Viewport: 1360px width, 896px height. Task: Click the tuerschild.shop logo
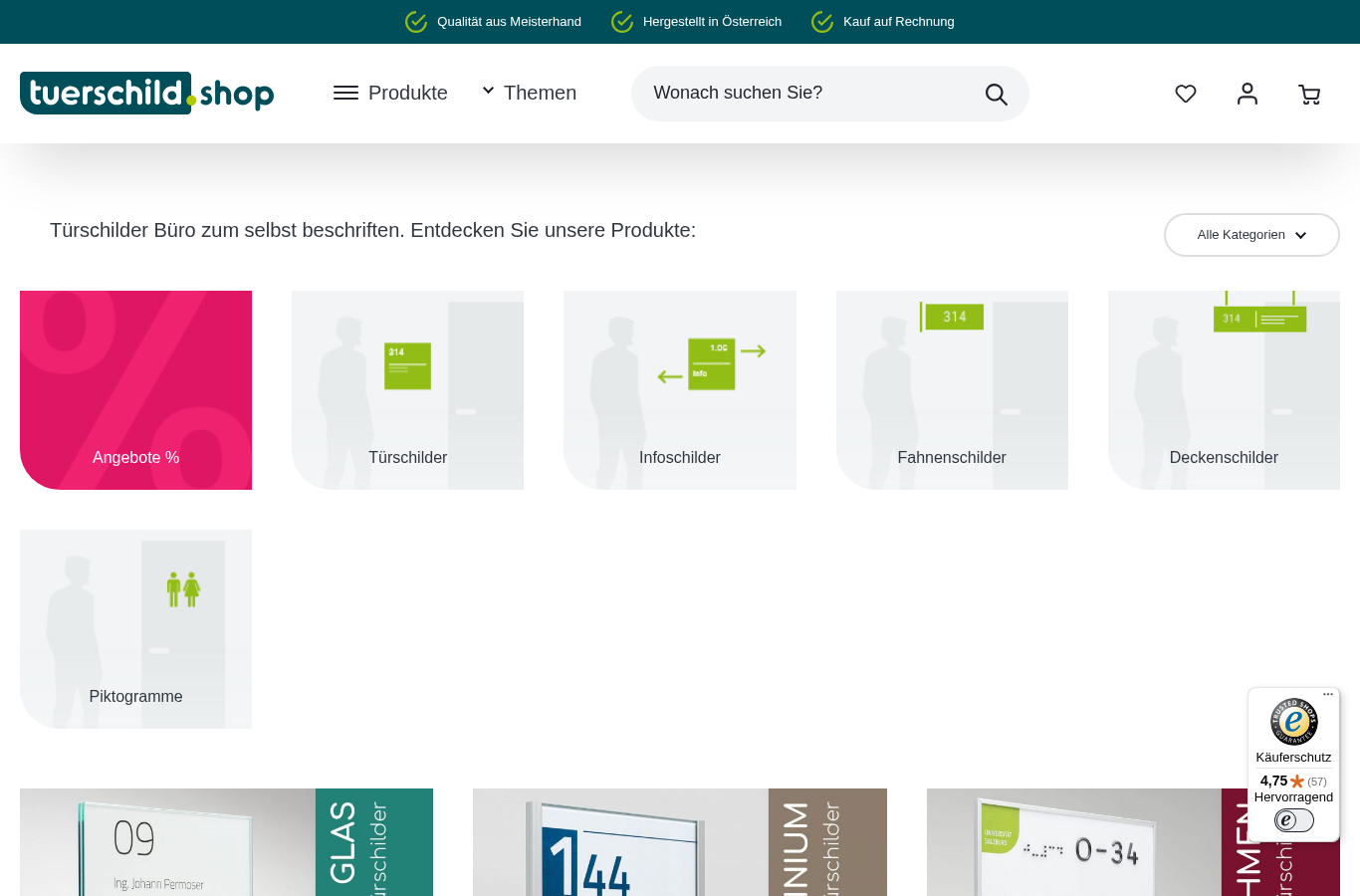click(147, 93)
